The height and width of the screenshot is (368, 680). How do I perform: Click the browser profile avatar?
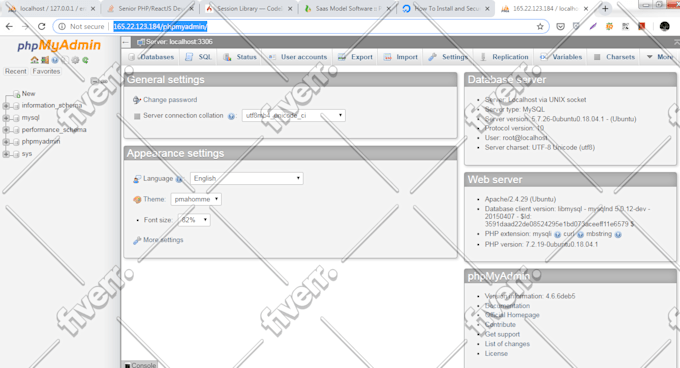click(664, 26)
